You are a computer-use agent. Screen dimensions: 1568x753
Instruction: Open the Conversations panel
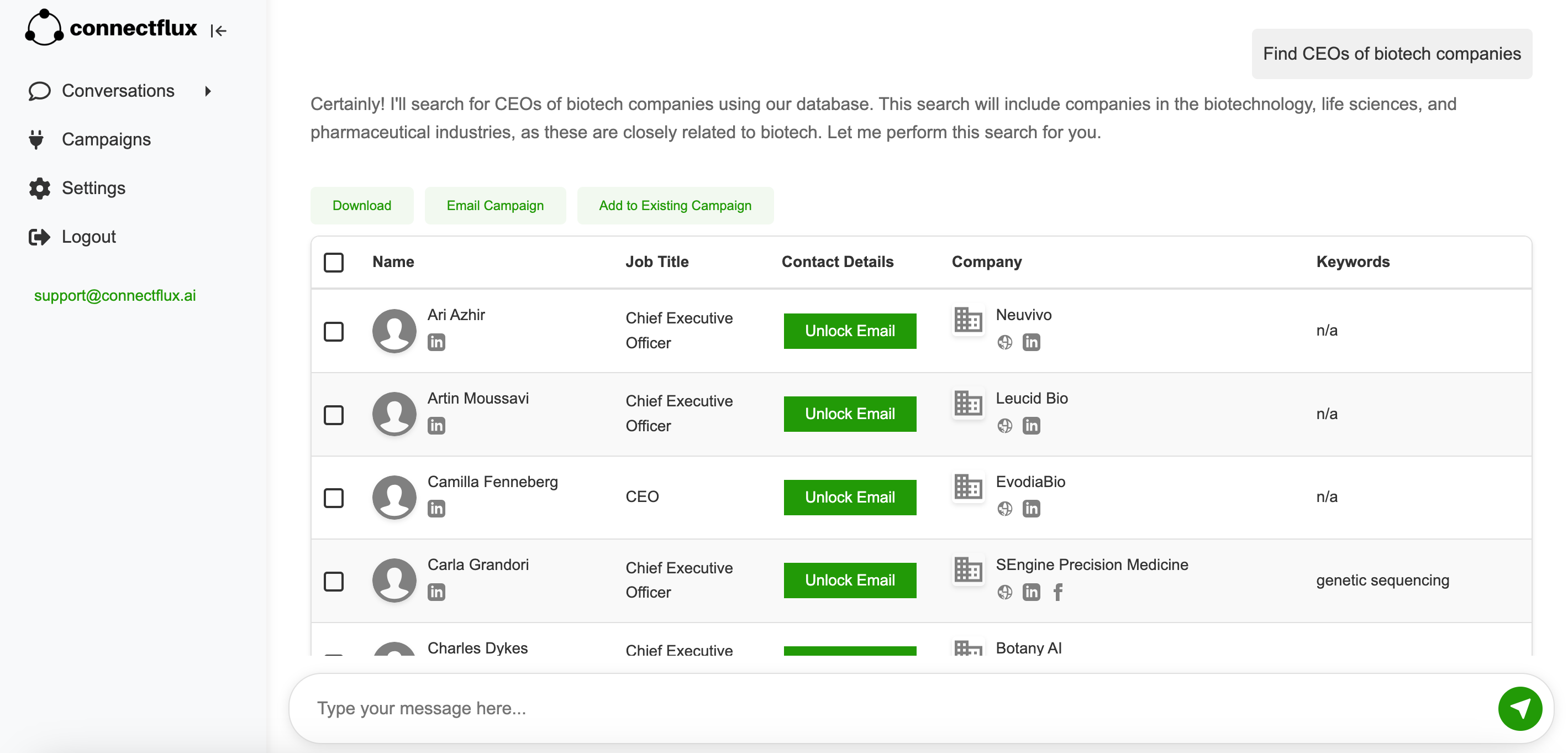coord(118,90)
